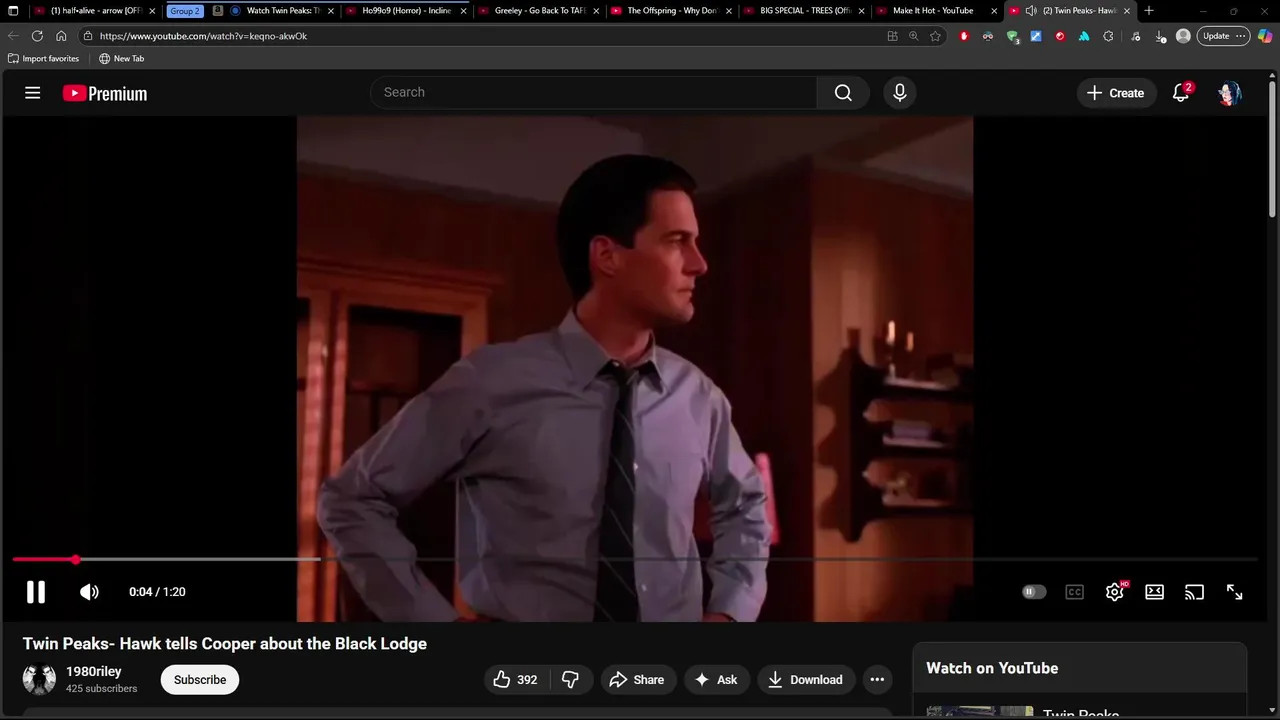
Task: Open Import favorites bookmark
Action: click(x=43, y=59)
